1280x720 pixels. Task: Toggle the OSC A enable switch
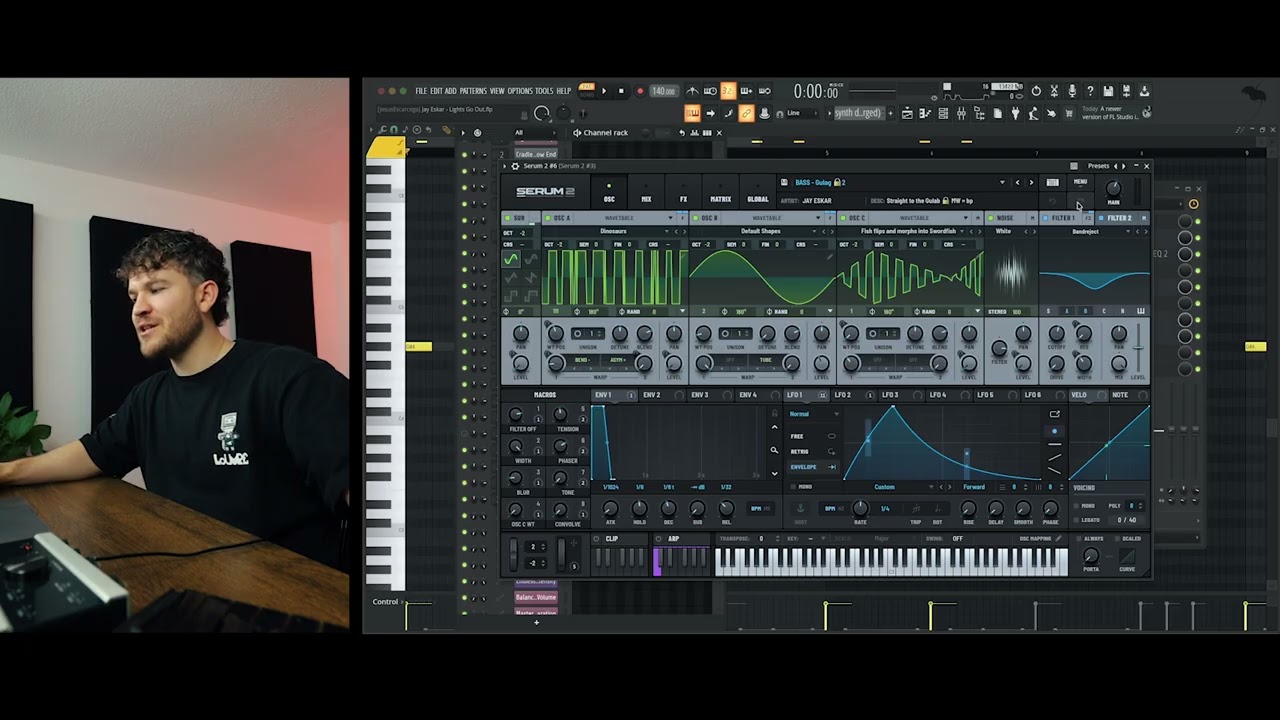point(549,218)
